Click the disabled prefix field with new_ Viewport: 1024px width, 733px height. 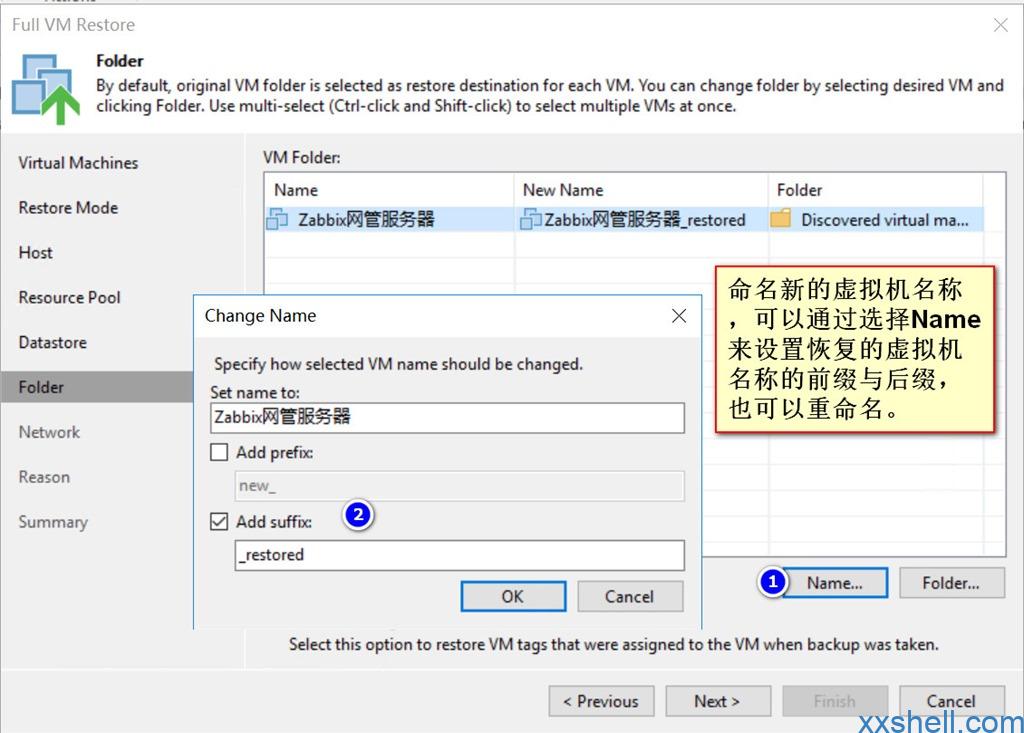coord(460,486)
